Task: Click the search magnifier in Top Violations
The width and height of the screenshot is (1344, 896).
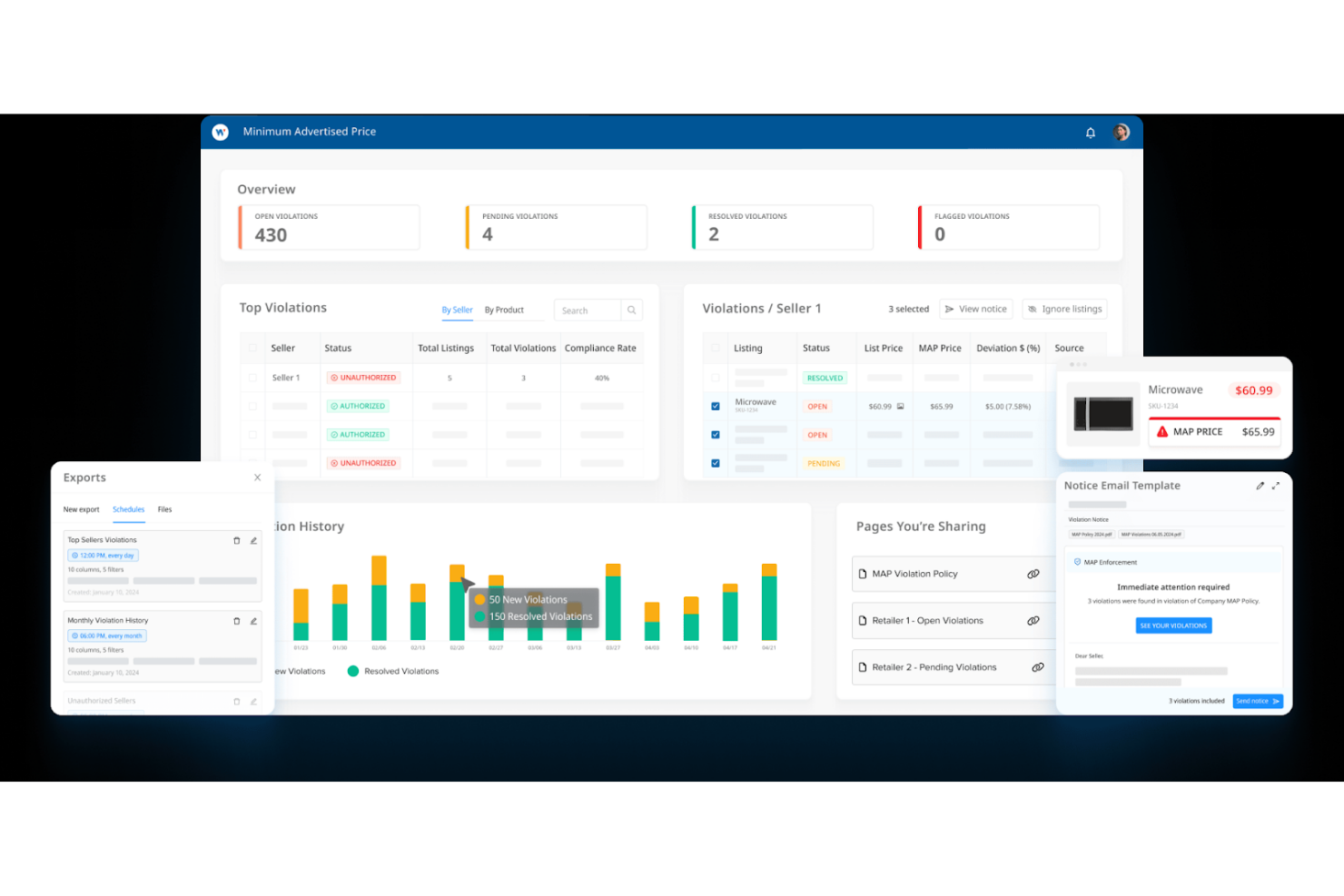Action: coord(631,310)
